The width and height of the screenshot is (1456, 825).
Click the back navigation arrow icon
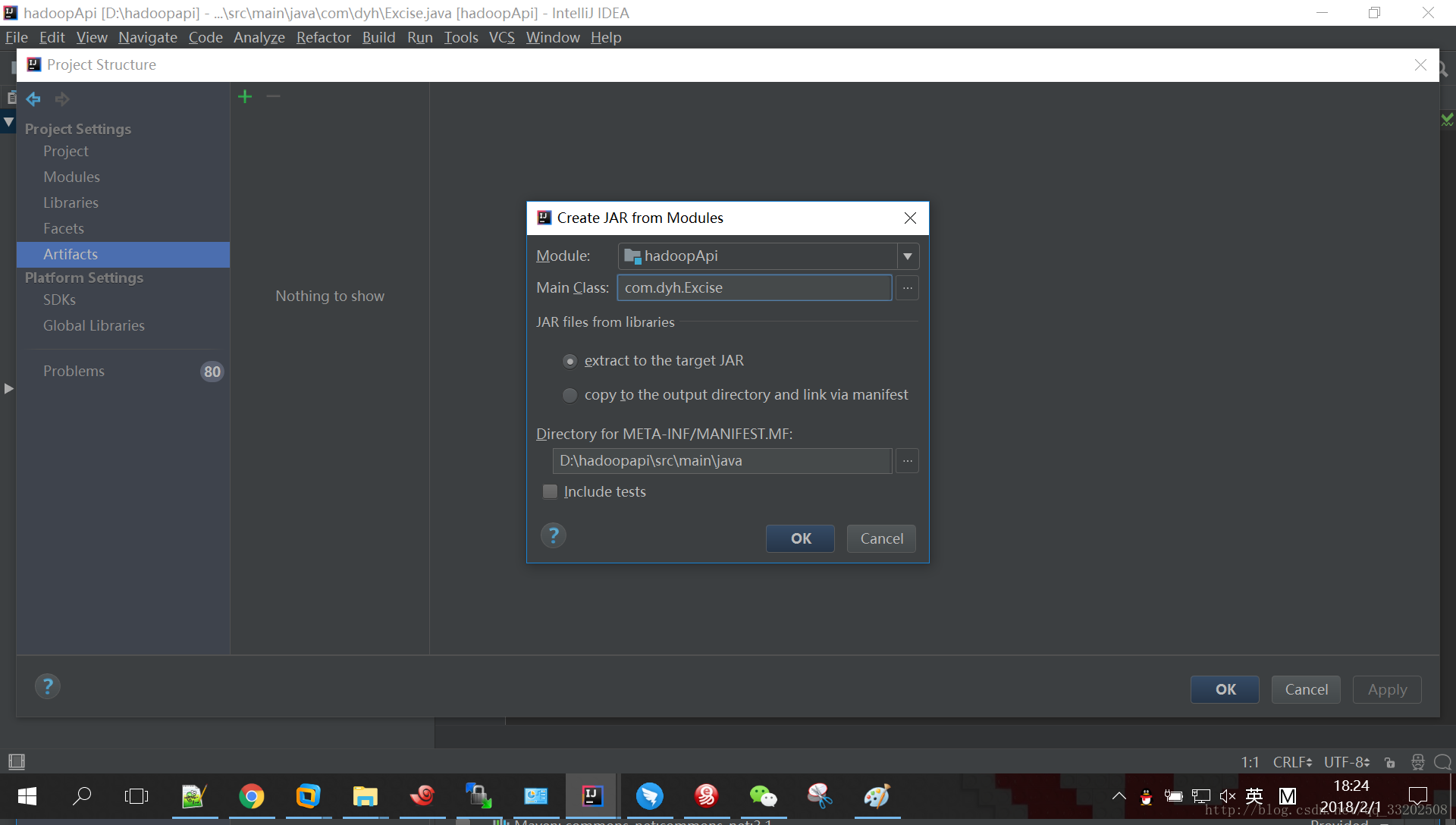click(33, 99)
